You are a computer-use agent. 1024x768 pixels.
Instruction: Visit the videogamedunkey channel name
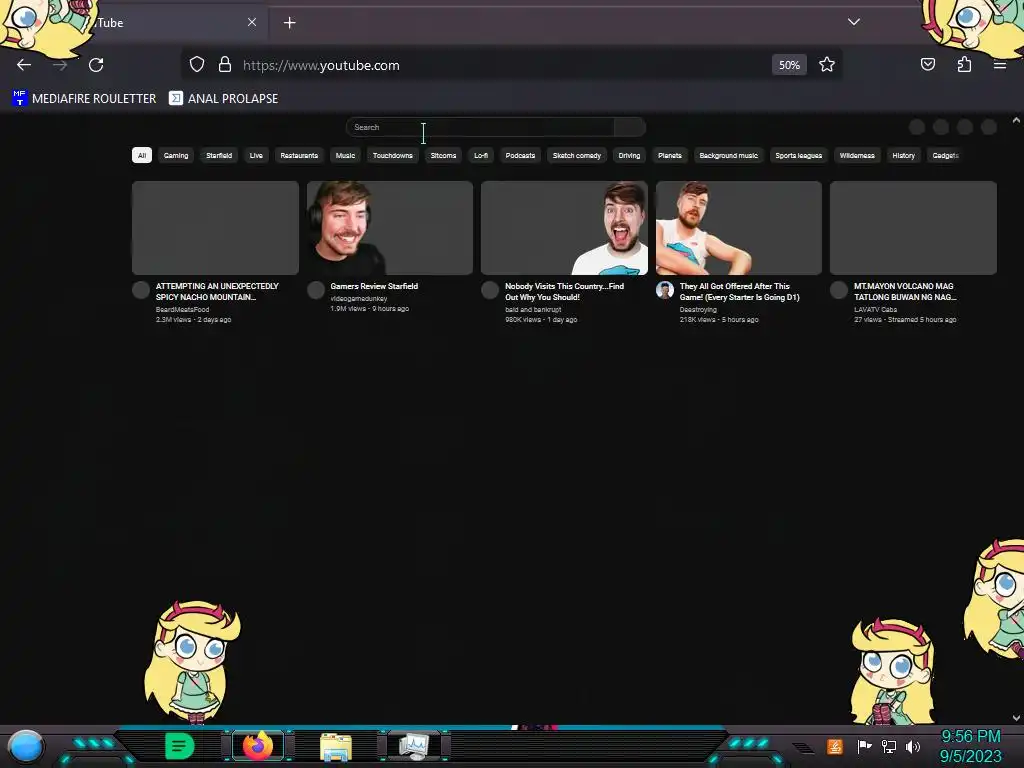(x=359, y=298)
